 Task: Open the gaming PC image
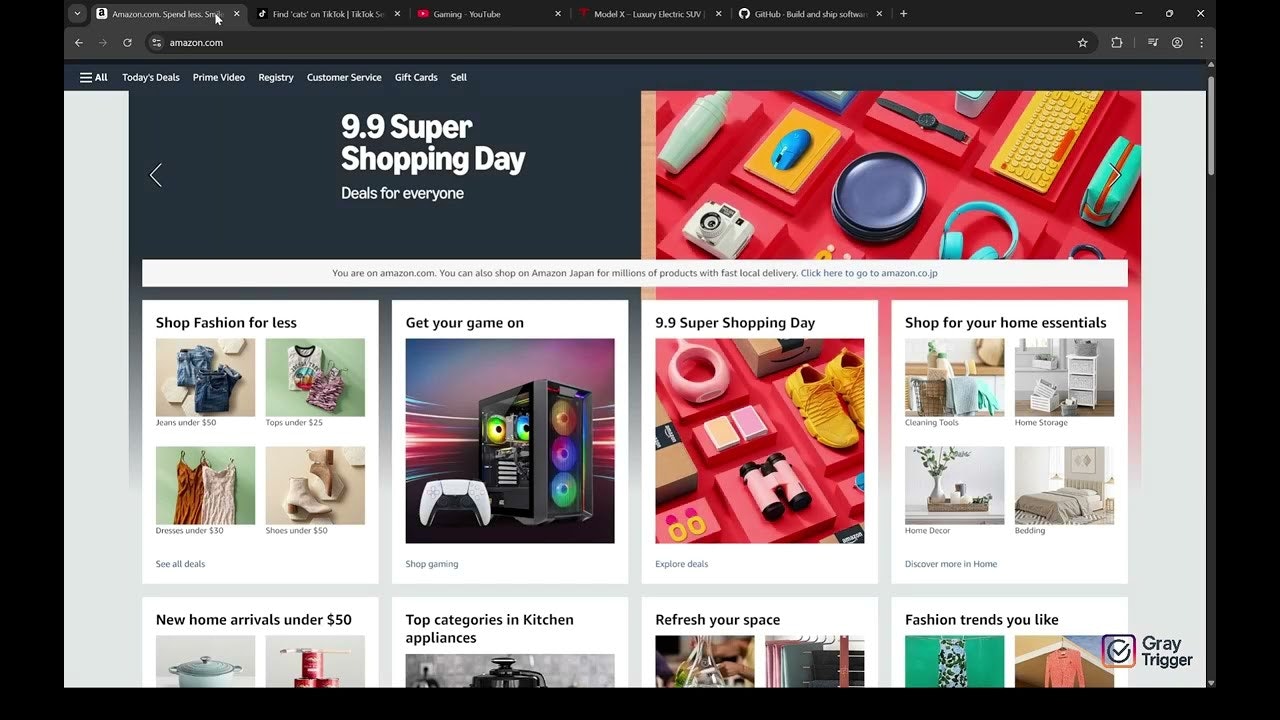click(510, 441)
